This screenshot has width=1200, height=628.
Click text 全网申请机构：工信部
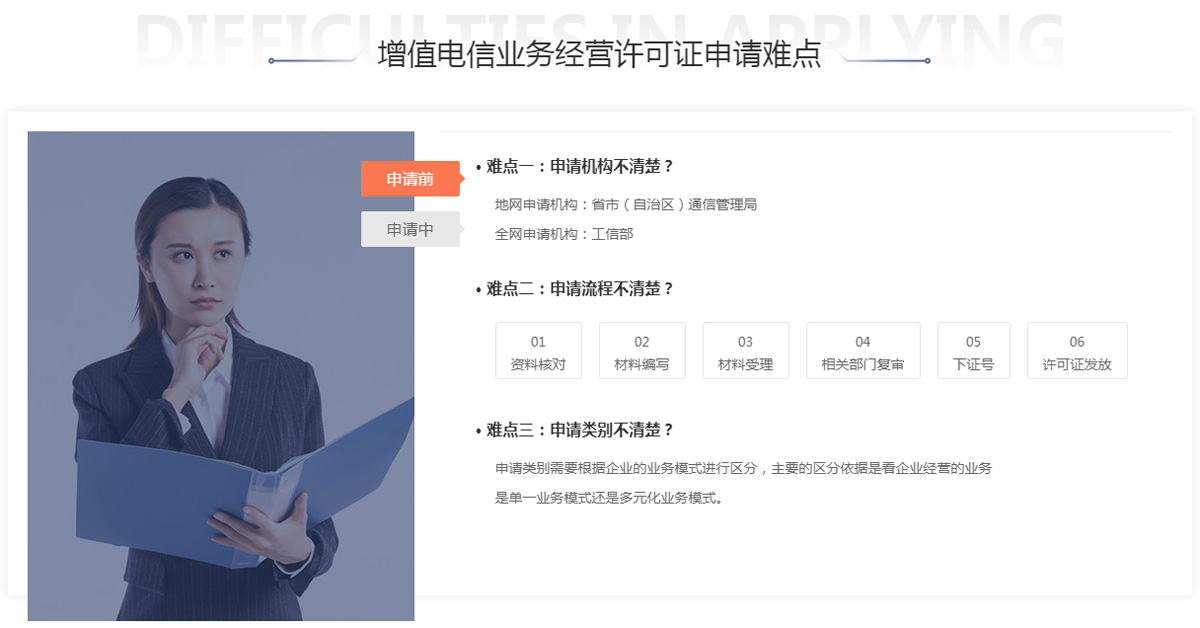(x=564, y=234)
